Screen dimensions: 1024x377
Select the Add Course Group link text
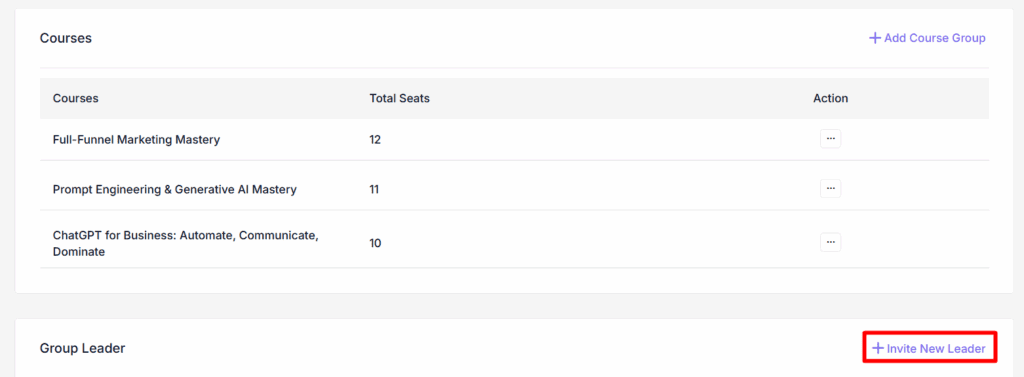click(x=935, y=38)
